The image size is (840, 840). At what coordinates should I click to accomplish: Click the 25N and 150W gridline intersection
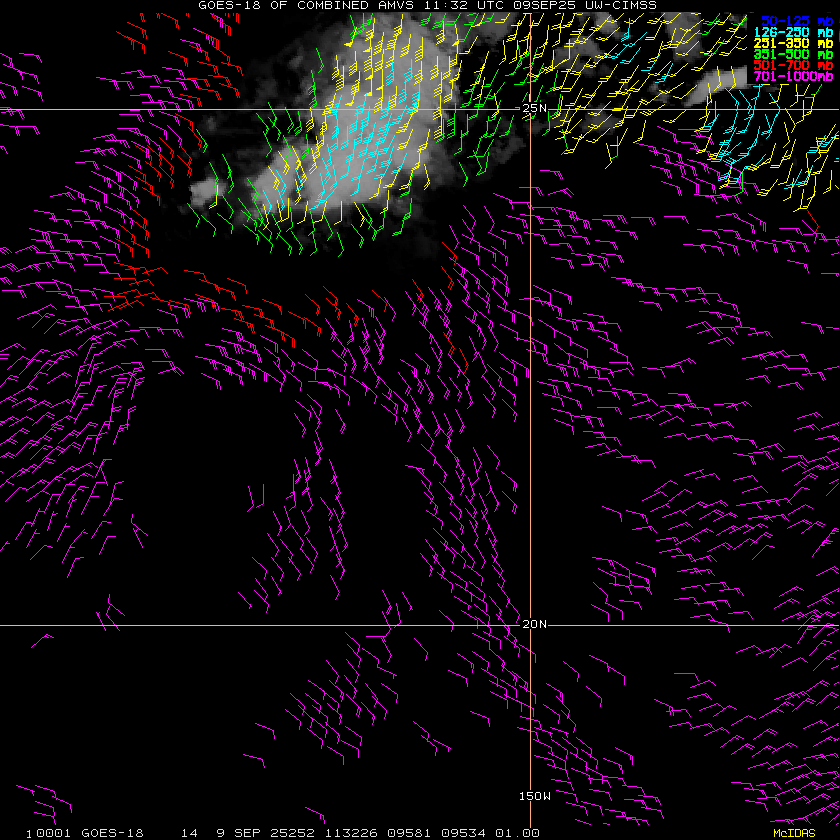[x=530, y=109]
